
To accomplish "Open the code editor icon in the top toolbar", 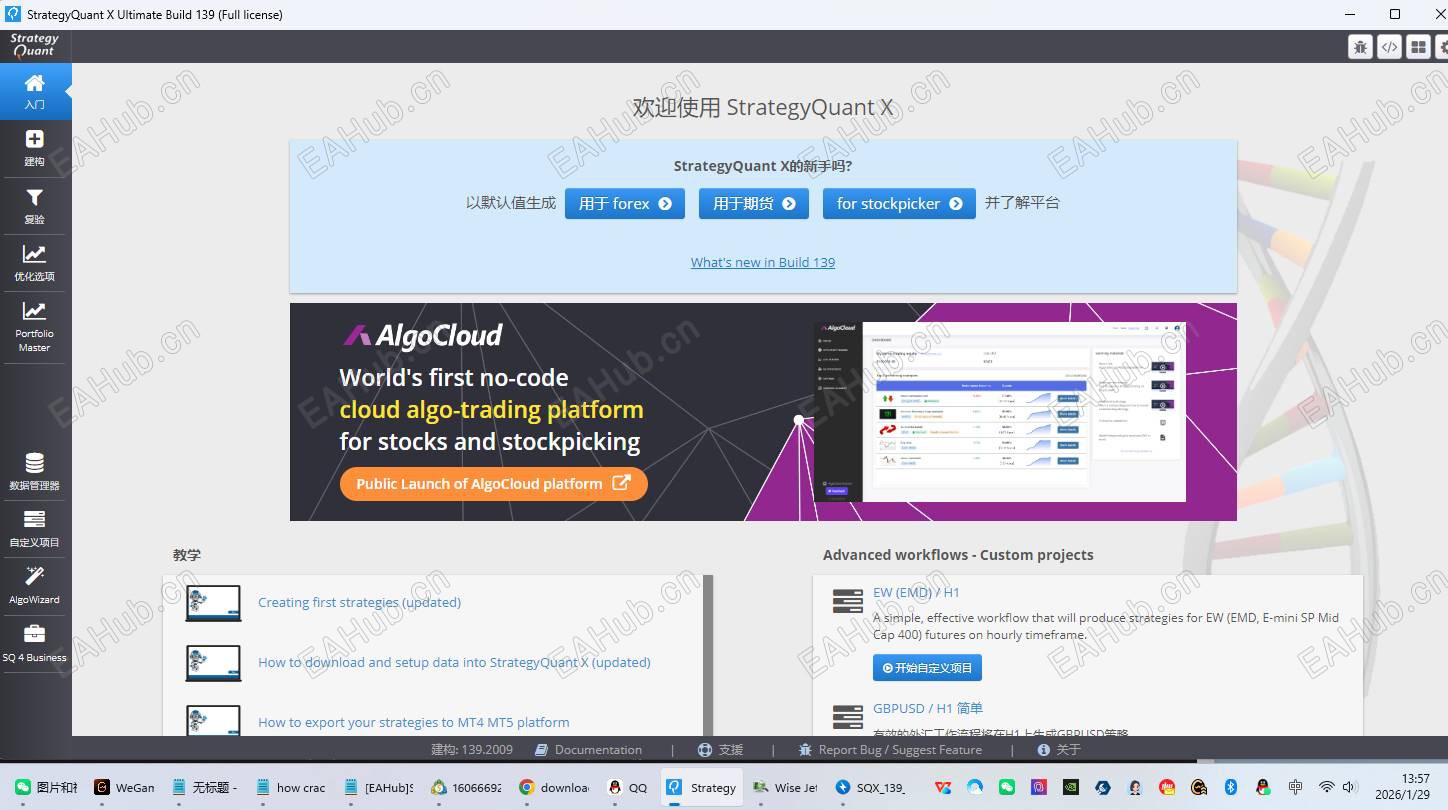I will 1389,47.
